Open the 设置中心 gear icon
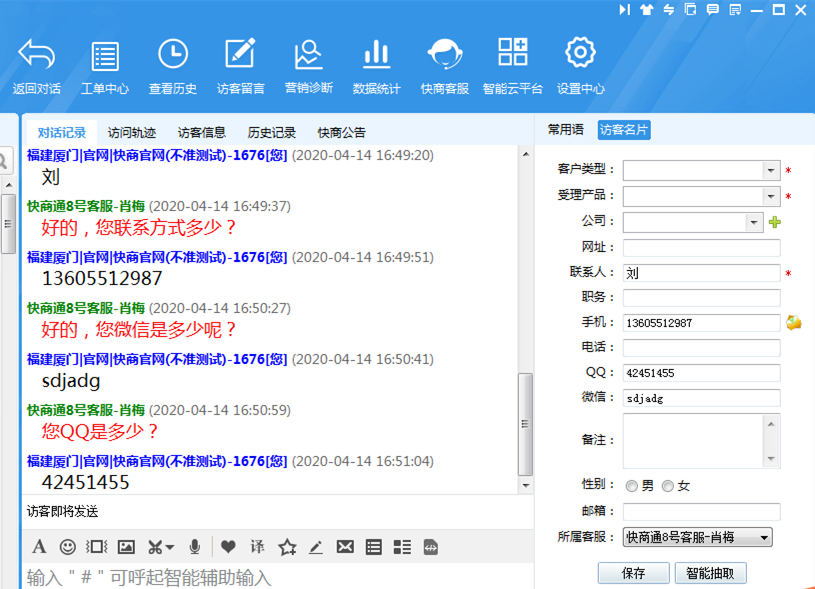This screenshot has height=589, width=815. (x=580, y=55)
